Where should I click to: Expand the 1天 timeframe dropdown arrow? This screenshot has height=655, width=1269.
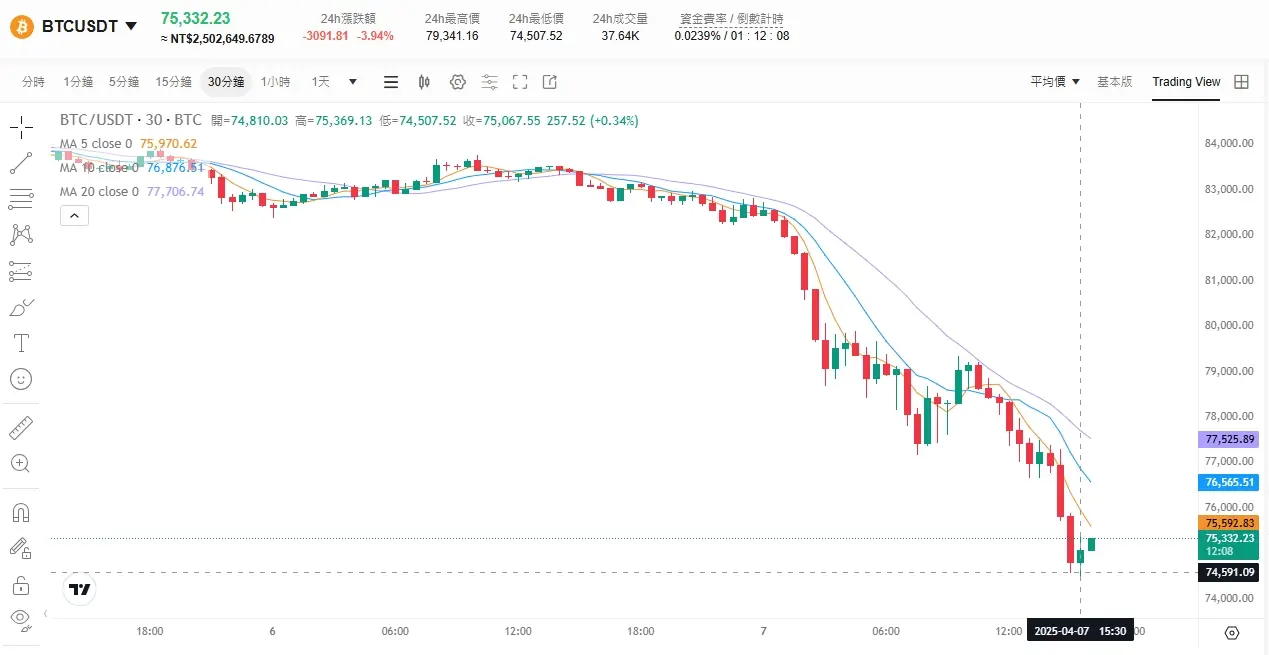click(352, 81)
